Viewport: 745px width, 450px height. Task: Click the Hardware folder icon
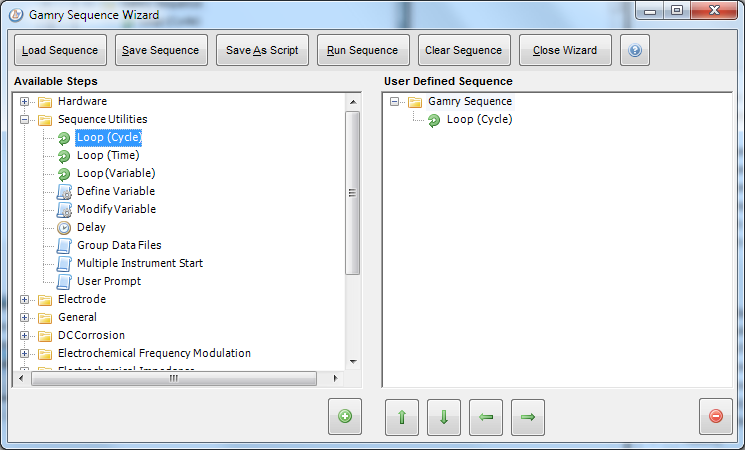[x=45, y=102]
